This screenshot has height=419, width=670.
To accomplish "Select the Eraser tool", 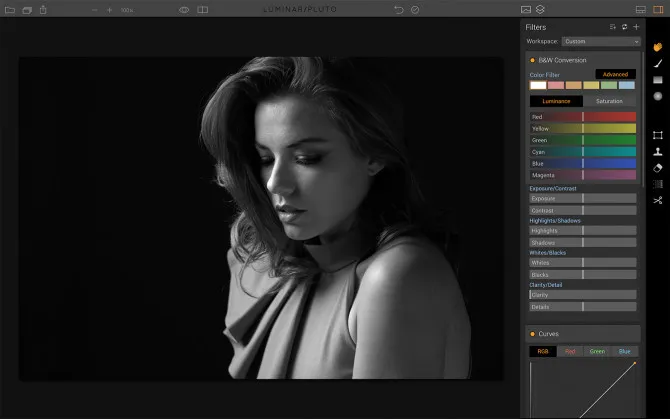I will tap(658, 168).
